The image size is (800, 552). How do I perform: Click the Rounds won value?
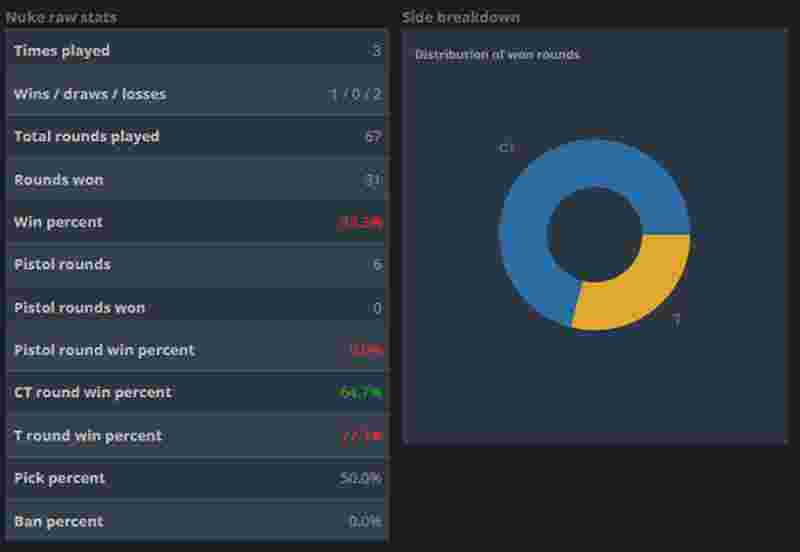tap(373, 180)
